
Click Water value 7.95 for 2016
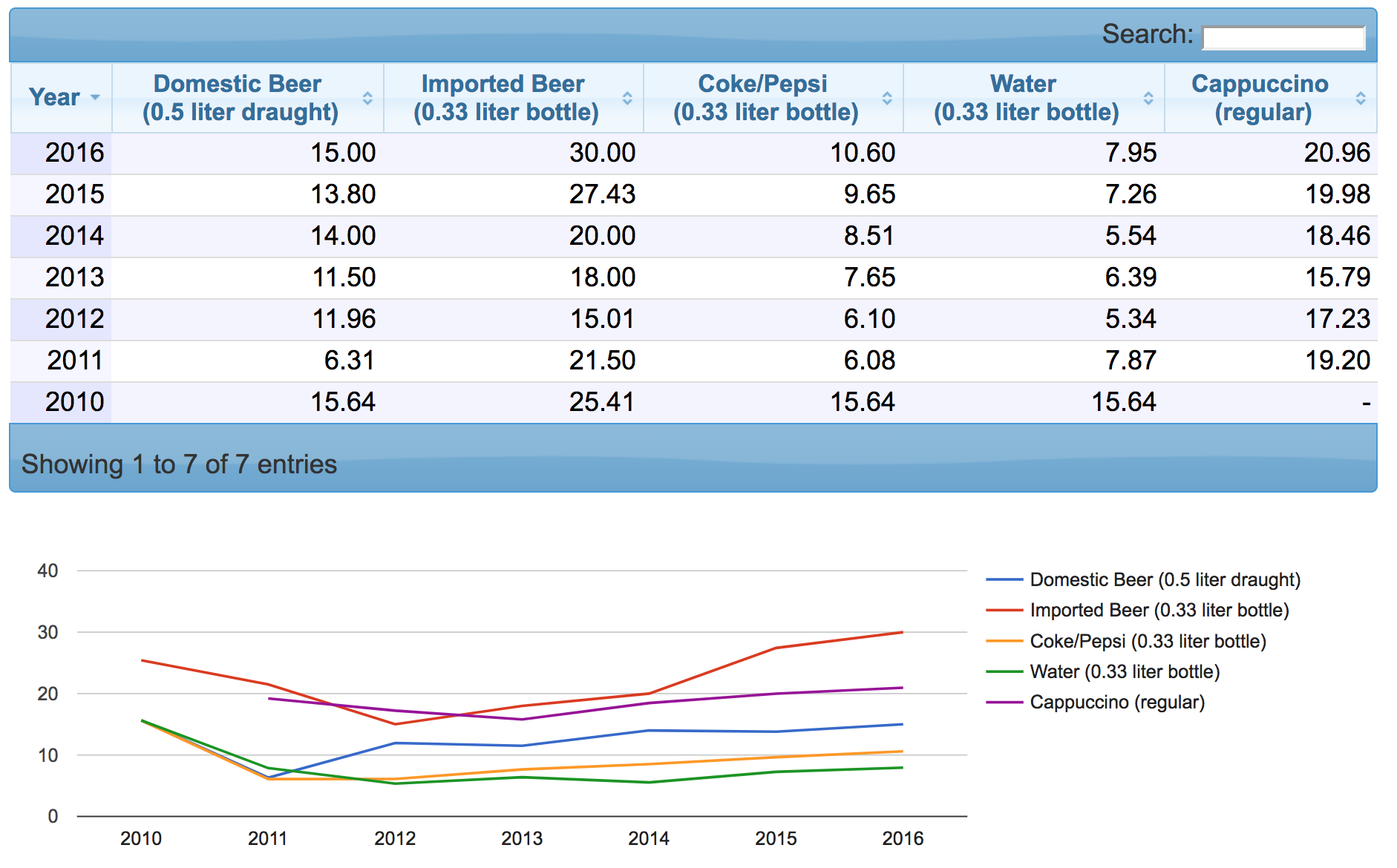pyautogui.click(x=1131, y=154)
